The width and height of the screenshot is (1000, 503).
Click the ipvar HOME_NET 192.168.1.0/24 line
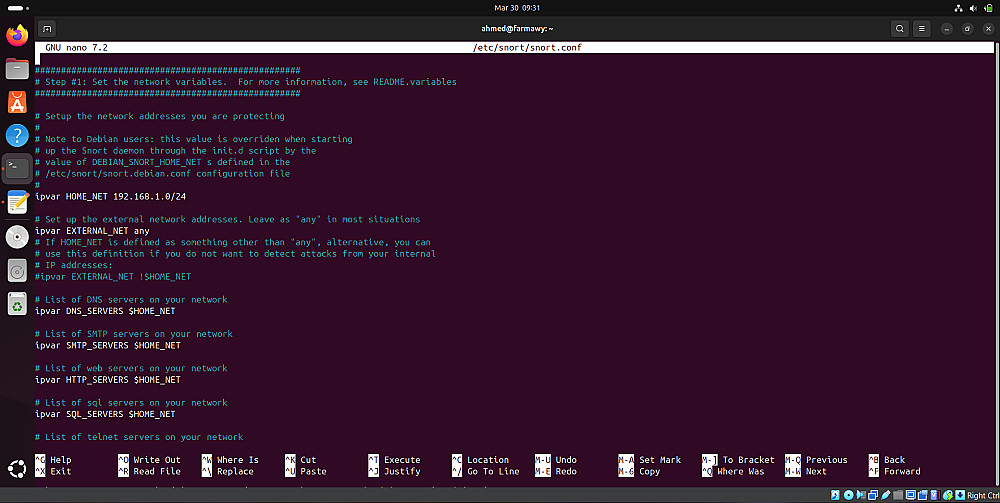click(110, 196)
